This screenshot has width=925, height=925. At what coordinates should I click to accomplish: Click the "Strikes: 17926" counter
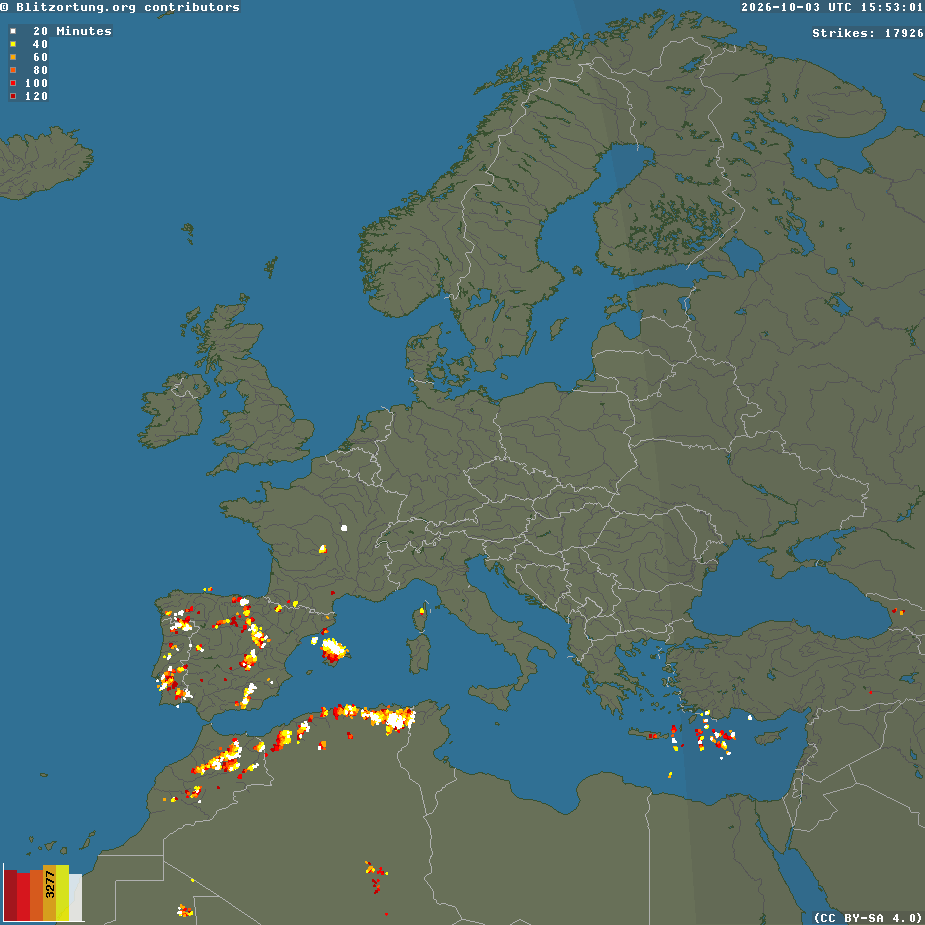pos(868,34)
